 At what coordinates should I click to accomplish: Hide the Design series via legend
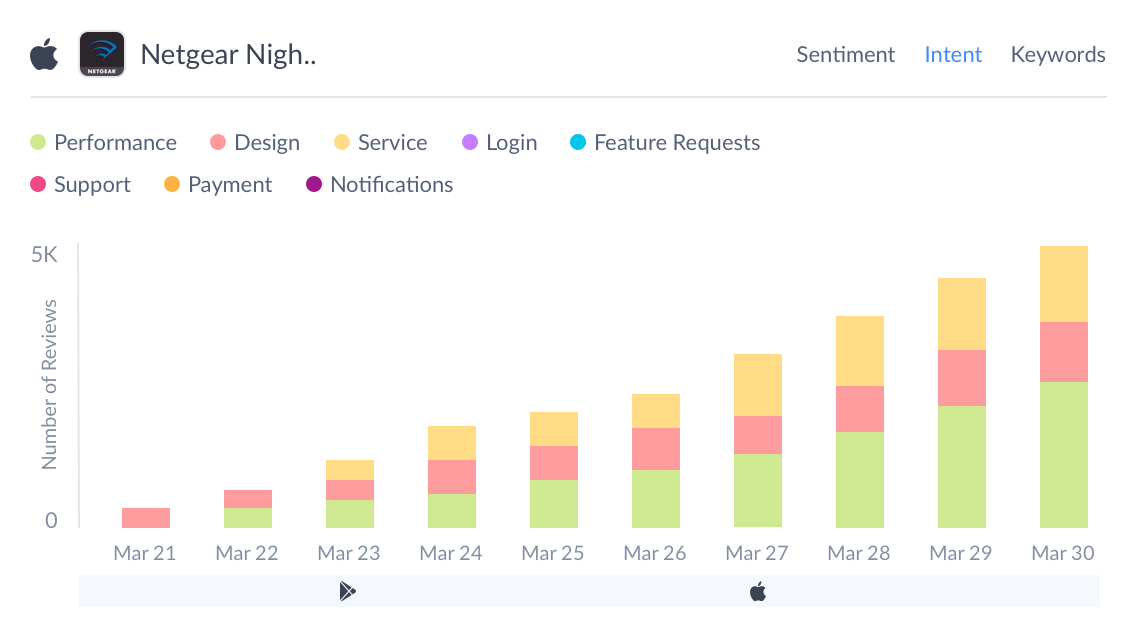tap(255, 143)
